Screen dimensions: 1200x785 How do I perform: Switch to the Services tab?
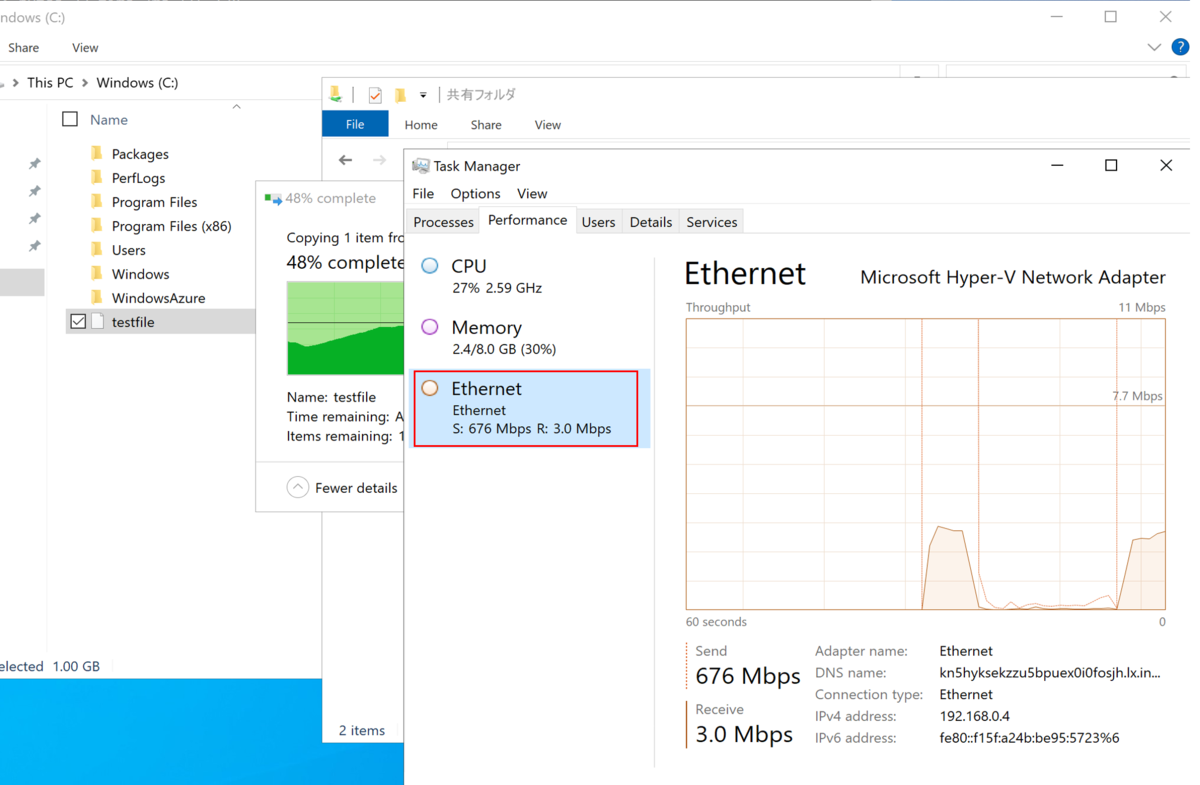click(x=711, y=222)
